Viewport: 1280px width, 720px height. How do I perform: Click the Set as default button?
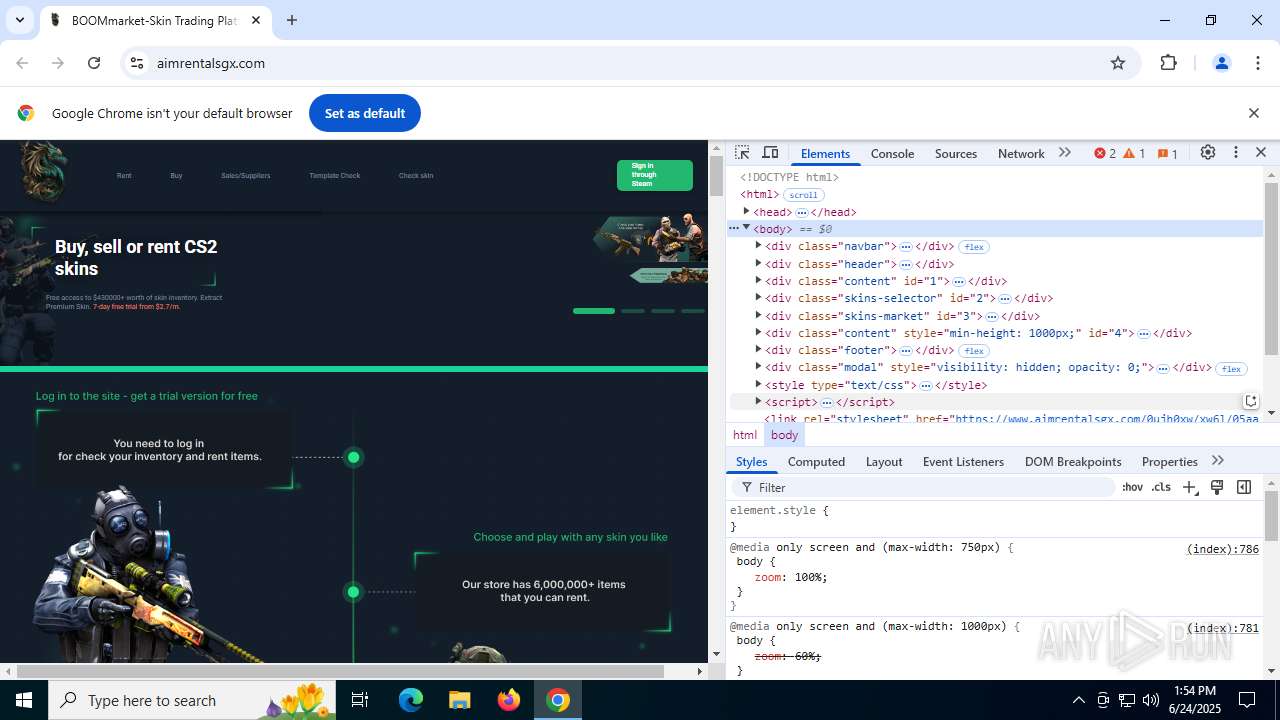click(x=365, y=113)
